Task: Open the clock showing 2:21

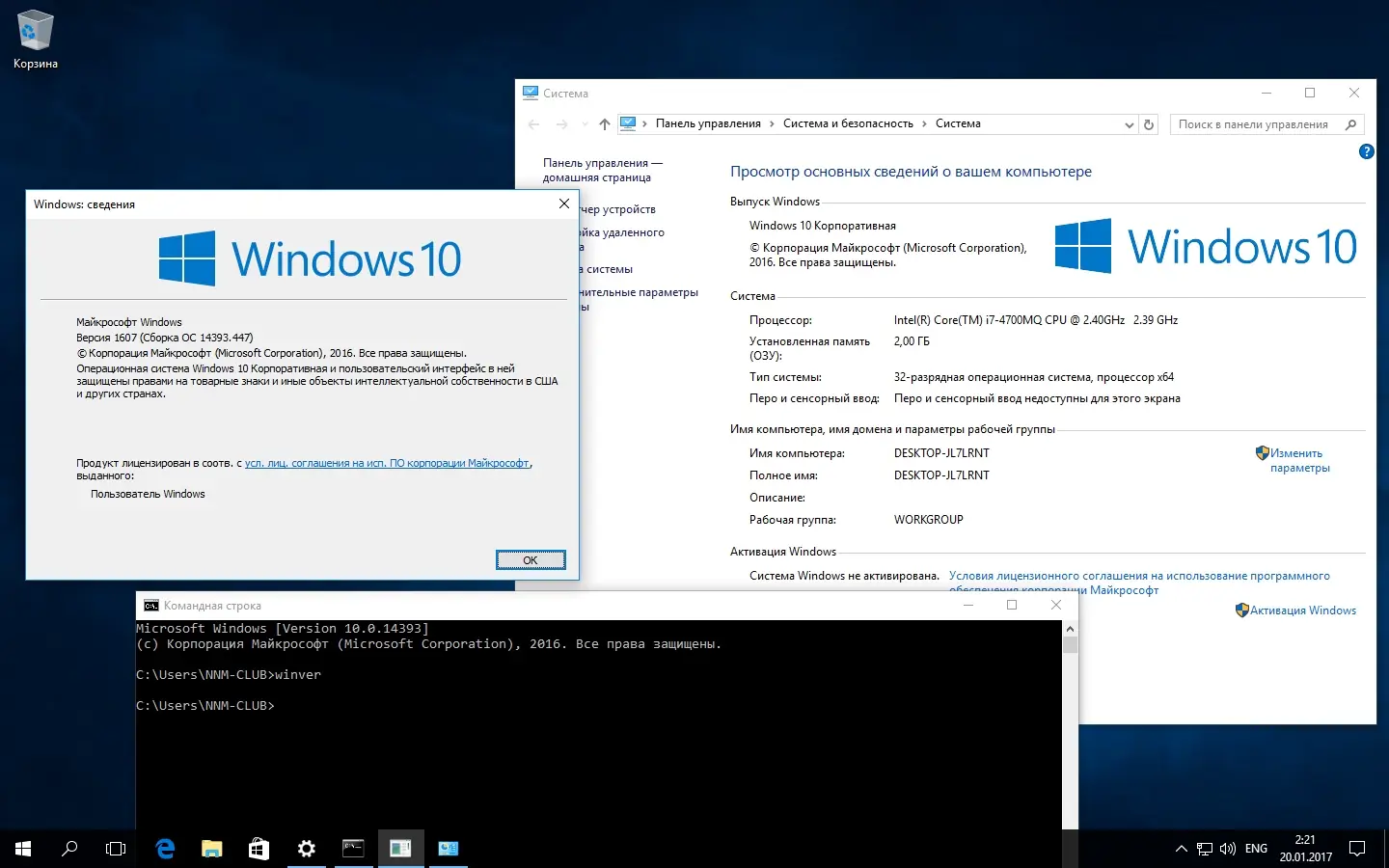Action: coord(1305,849)
